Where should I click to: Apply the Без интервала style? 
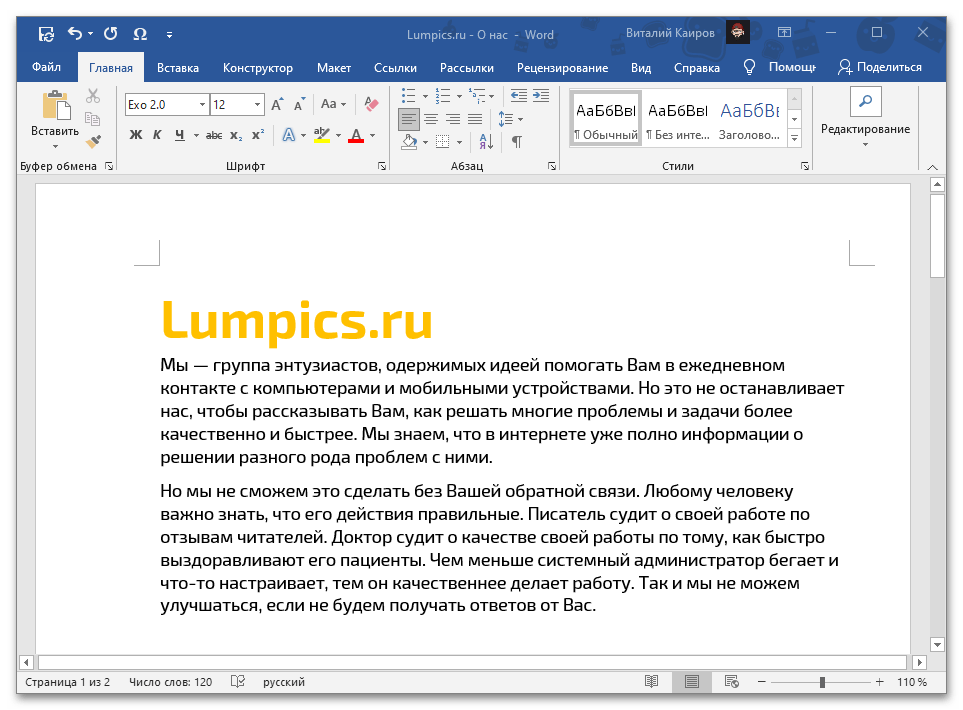tap(678, 119)
